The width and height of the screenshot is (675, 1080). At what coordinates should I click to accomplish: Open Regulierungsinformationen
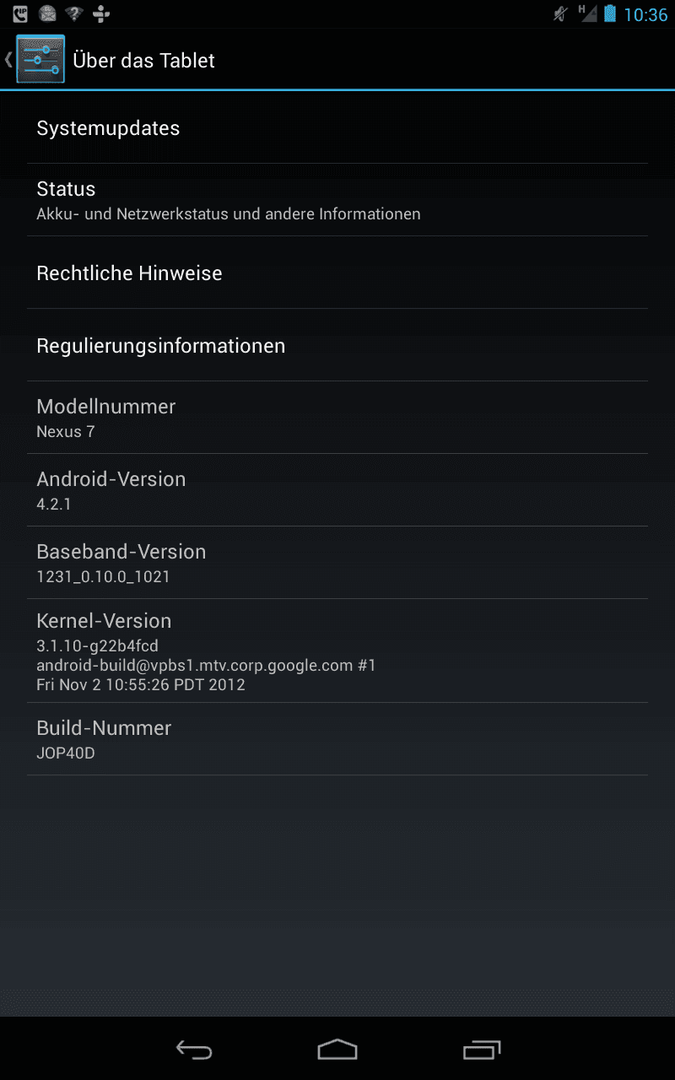[338, 345]
